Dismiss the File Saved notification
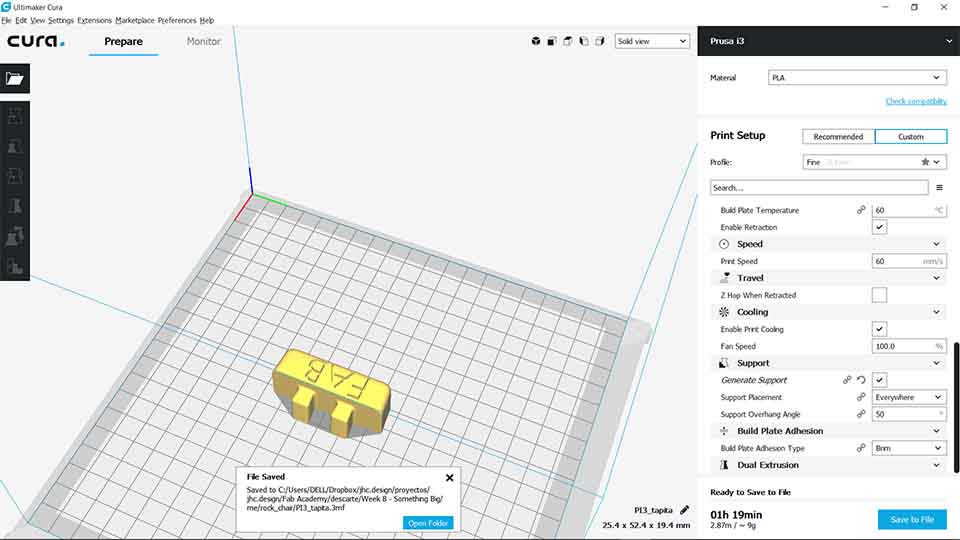Viewport: 960px width, 540px height. tap(449, 478)
